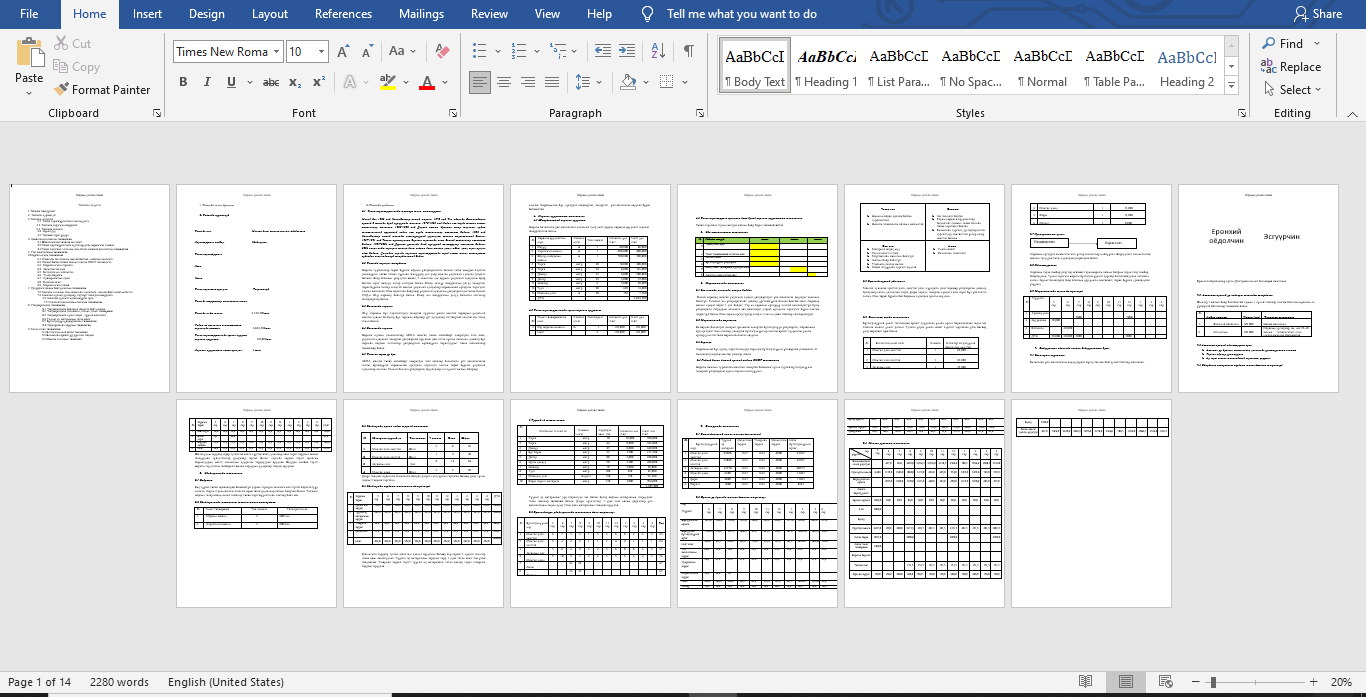
Task: Apply the No Spacing style
Action: pyautogui.click(x=971, y=66)
